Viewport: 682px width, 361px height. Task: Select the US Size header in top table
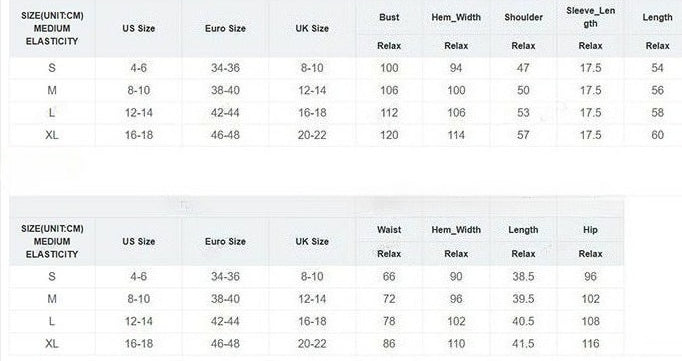click(x=138, y=28)
